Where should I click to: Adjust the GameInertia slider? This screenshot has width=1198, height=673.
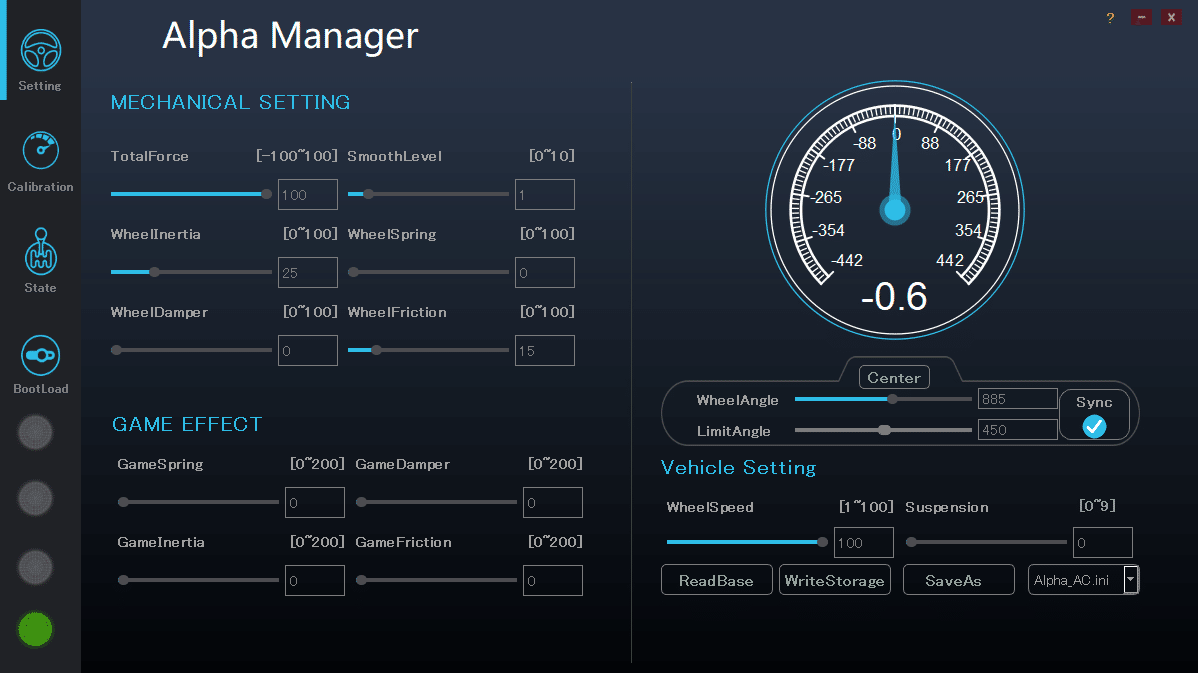coord(199,580)
